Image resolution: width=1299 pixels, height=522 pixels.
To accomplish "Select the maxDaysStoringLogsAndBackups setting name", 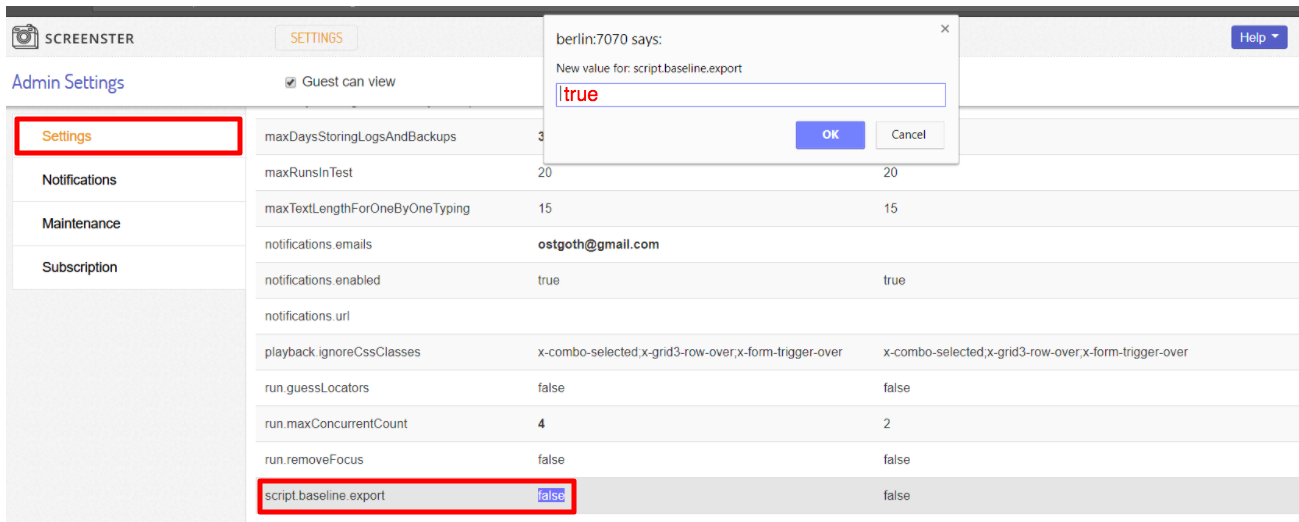I will [x=360, y=136].
